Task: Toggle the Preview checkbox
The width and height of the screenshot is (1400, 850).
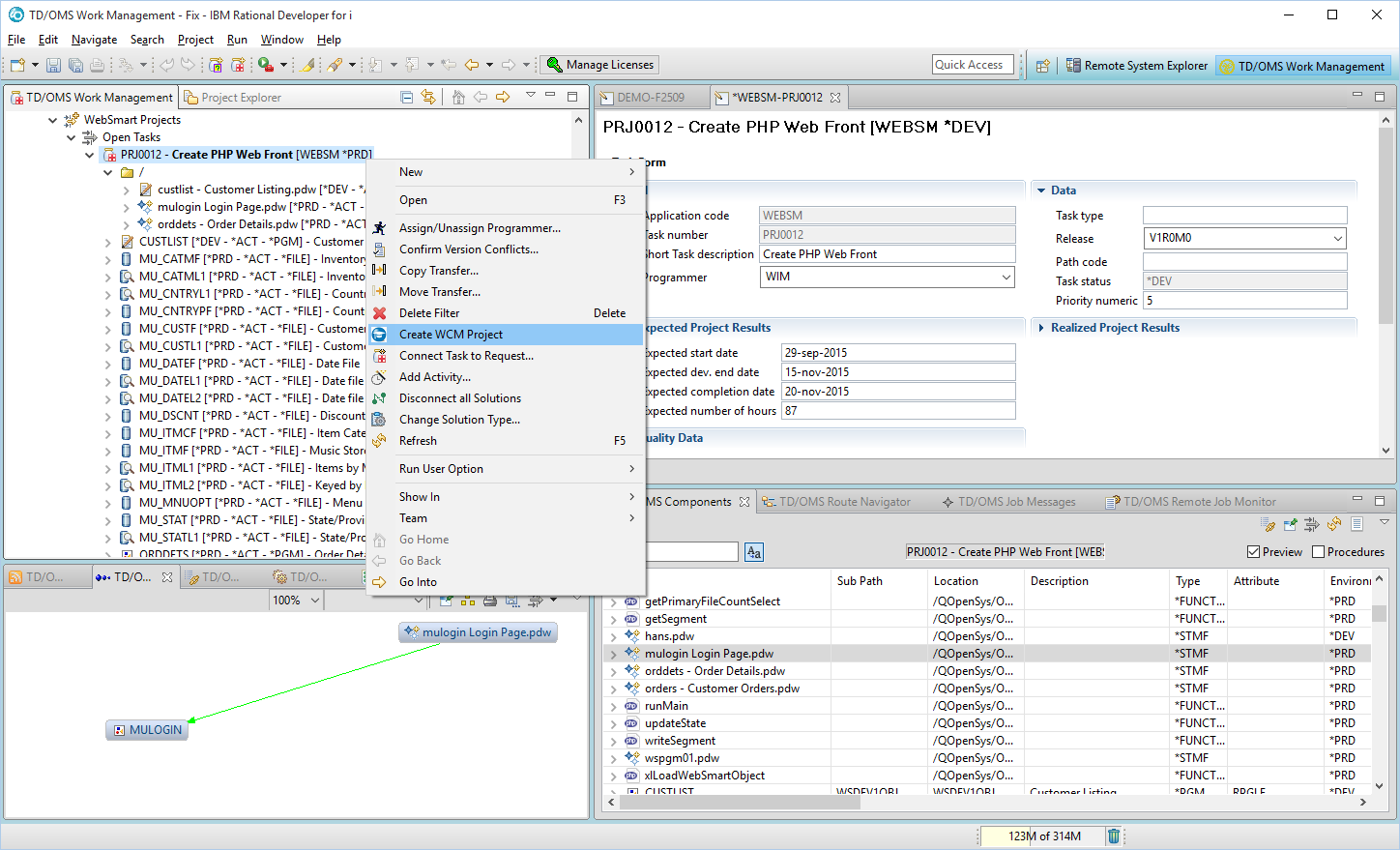Action: pos(1254,552)
